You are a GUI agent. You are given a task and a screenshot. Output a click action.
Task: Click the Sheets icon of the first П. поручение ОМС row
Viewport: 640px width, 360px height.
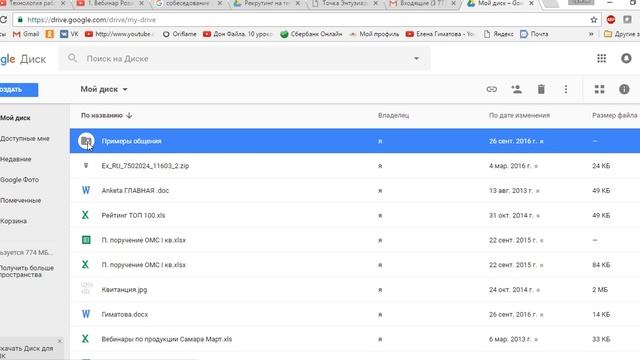[x=86, y=240]
